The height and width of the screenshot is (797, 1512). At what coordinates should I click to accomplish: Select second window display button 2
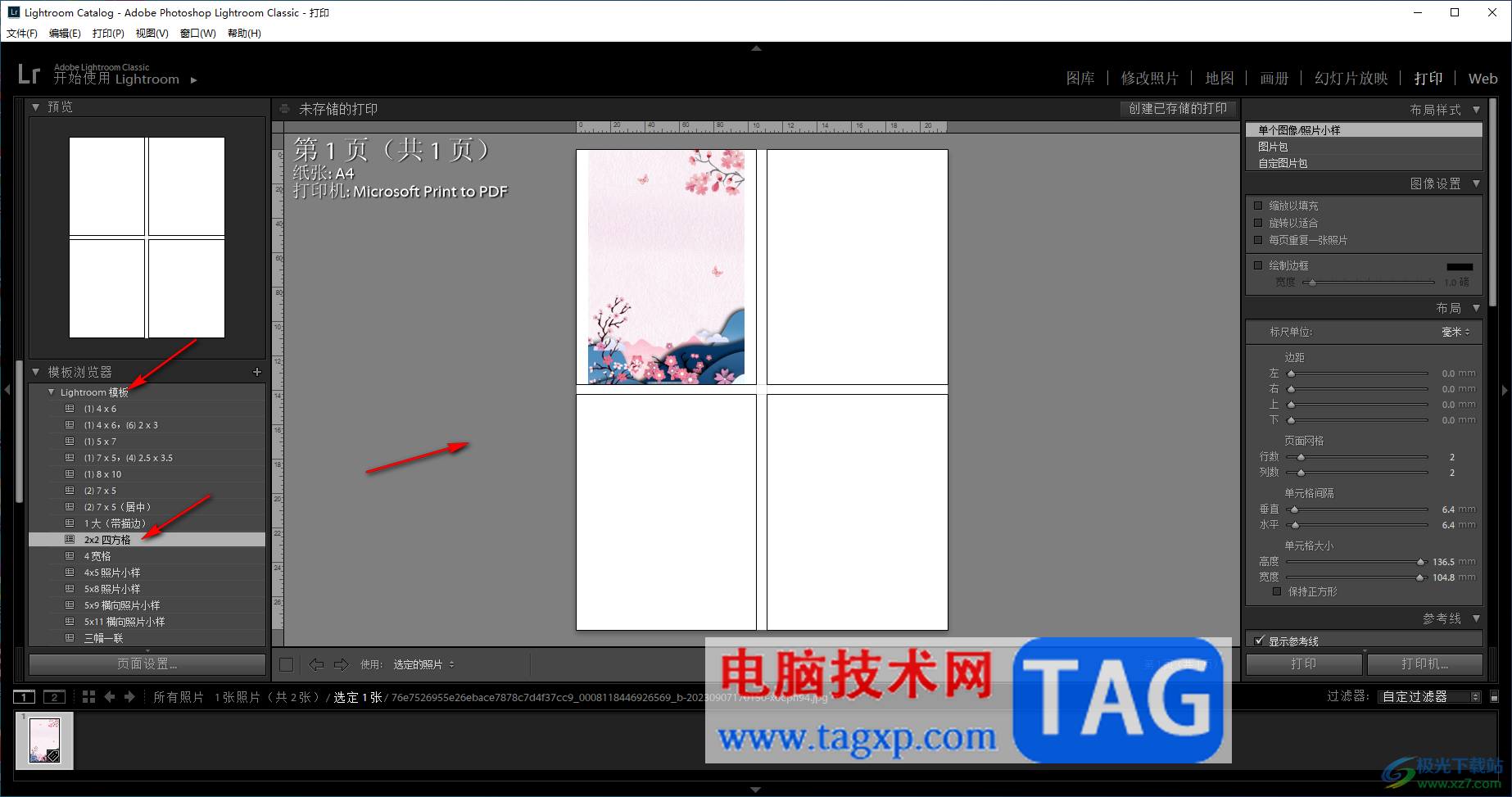tap(54, 697)
